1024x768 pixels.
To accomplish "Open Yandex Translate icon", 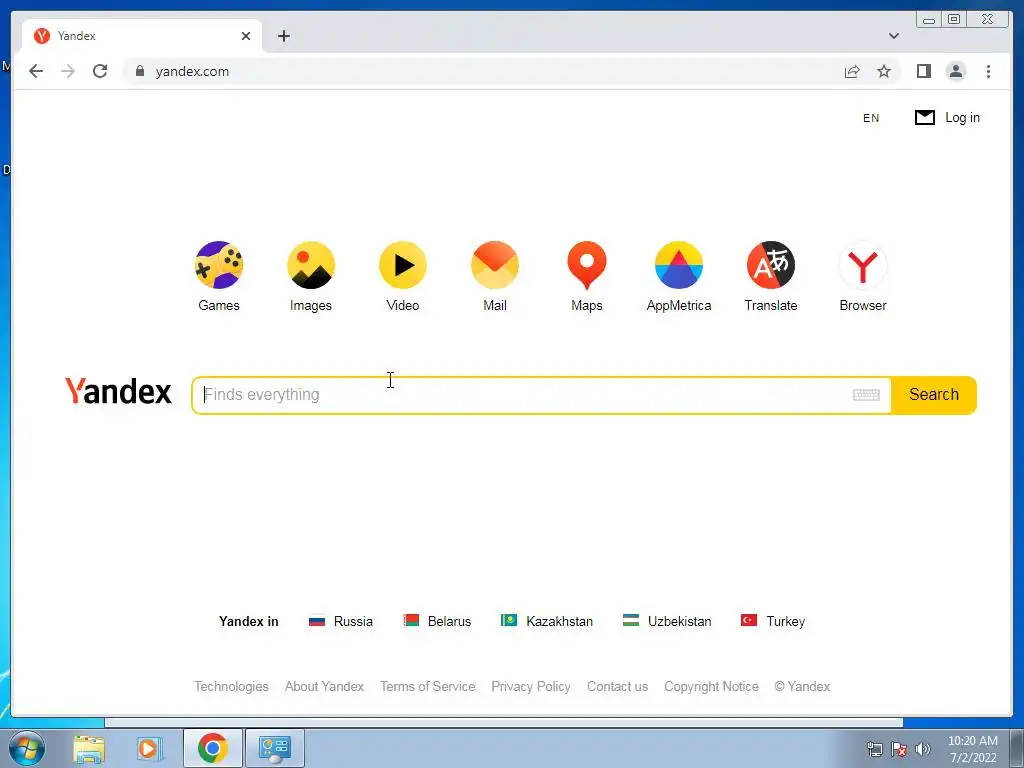I will click(771, 265).
